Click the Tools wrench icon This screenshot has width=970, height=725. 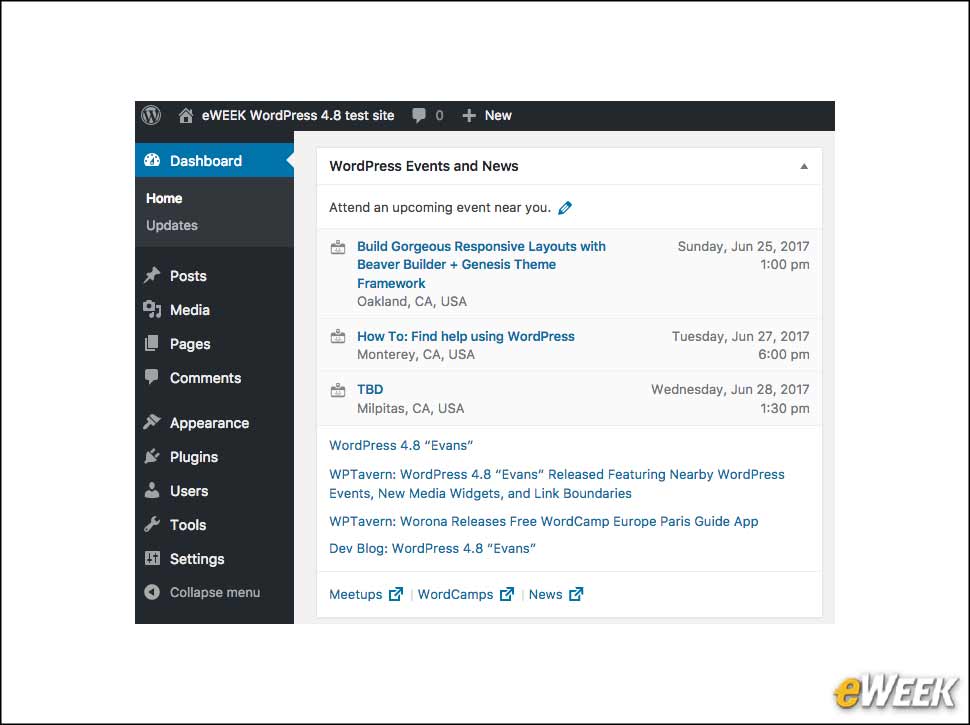[x=152, y=524]
